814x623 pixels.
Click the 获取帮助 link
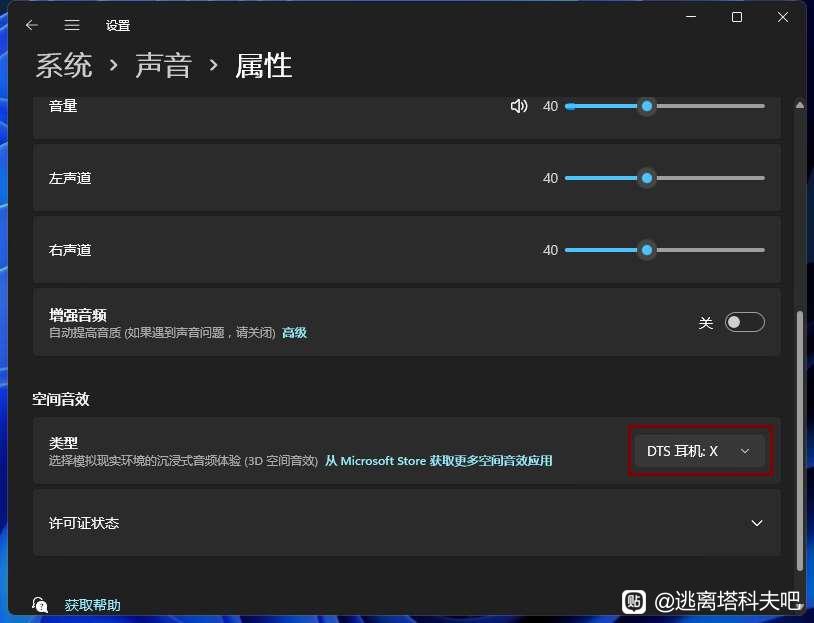[x=92, y=605]
